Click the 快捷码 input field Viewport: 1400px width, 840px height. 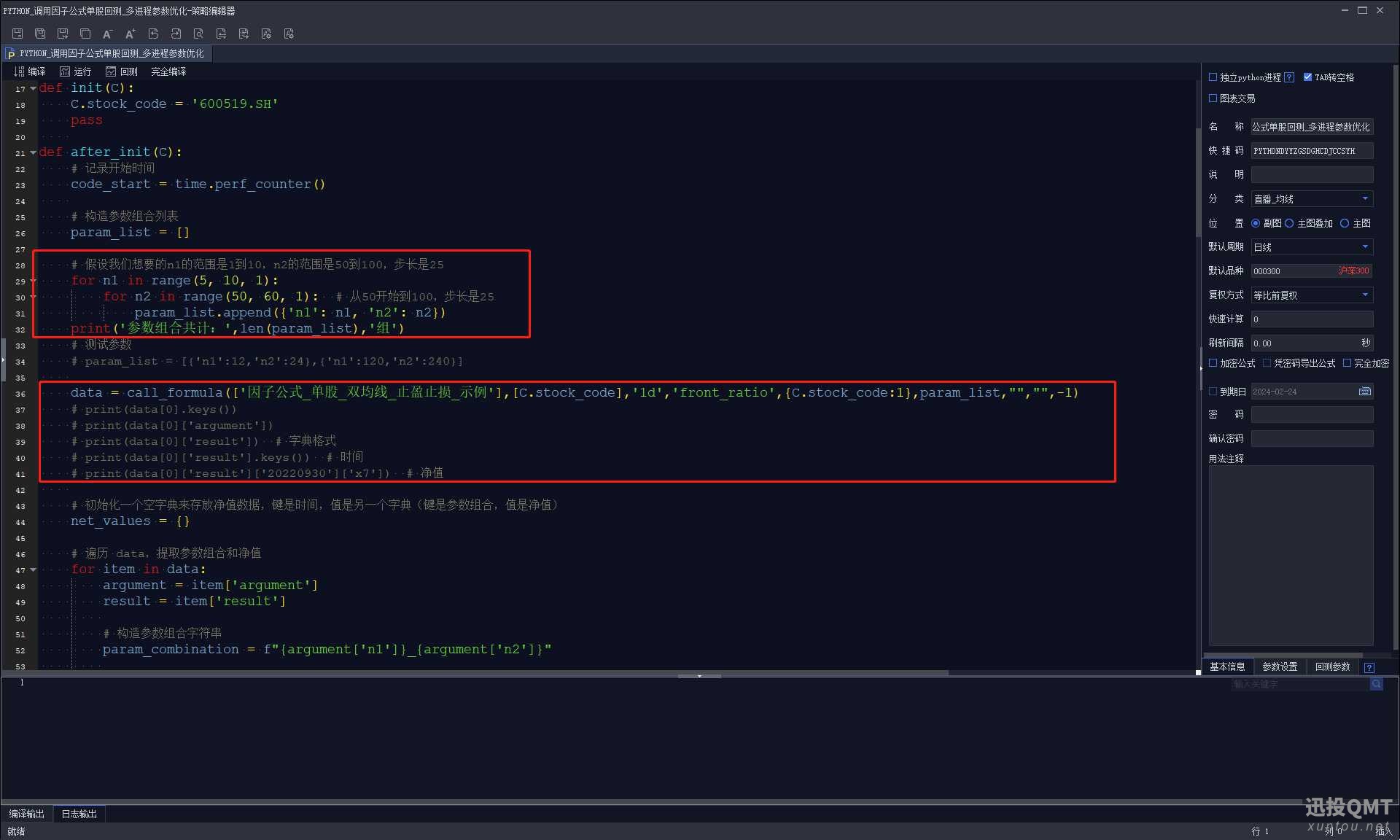coord(1312,151)
